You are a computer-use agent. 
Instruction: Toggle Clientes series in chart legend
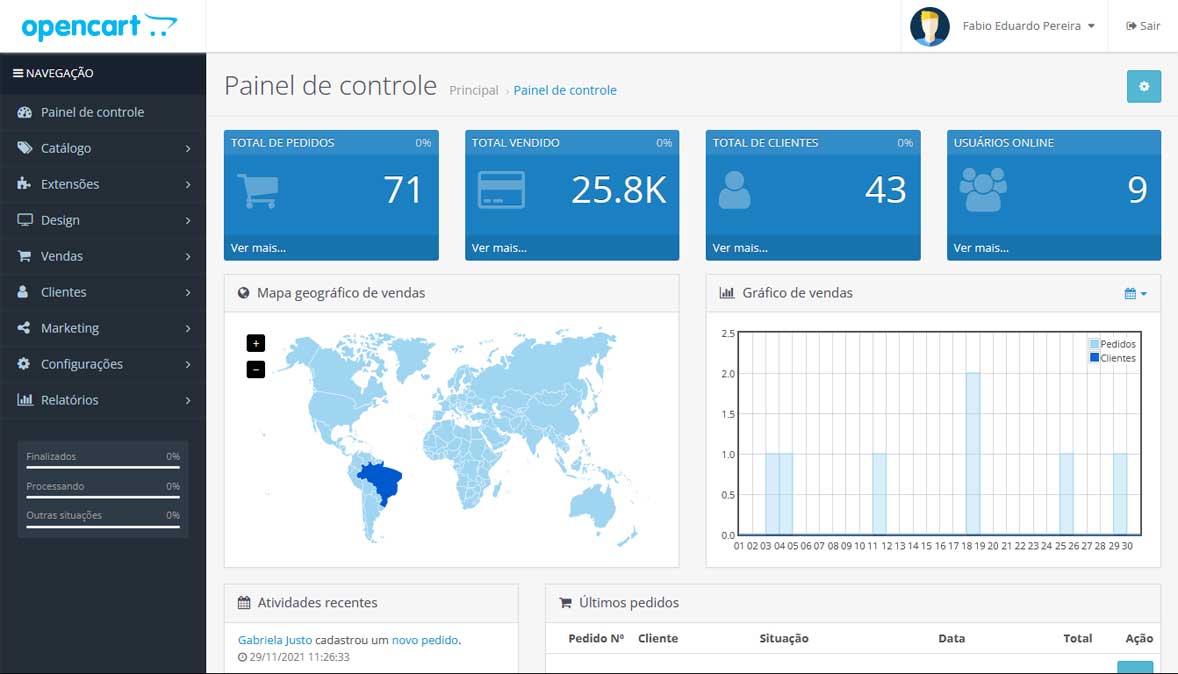pos(1116,358)
